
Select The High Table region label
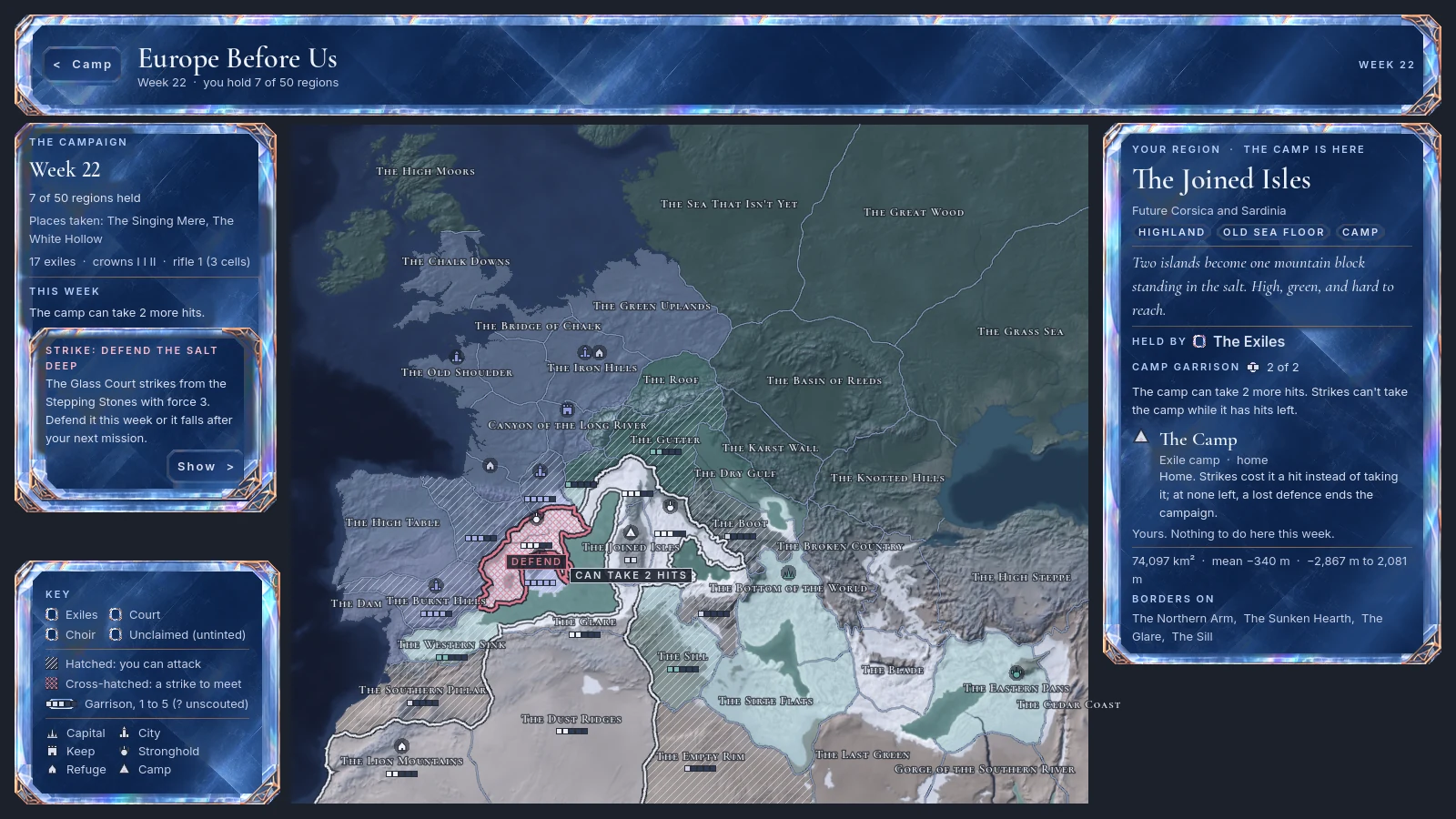[x=392, y=522]
